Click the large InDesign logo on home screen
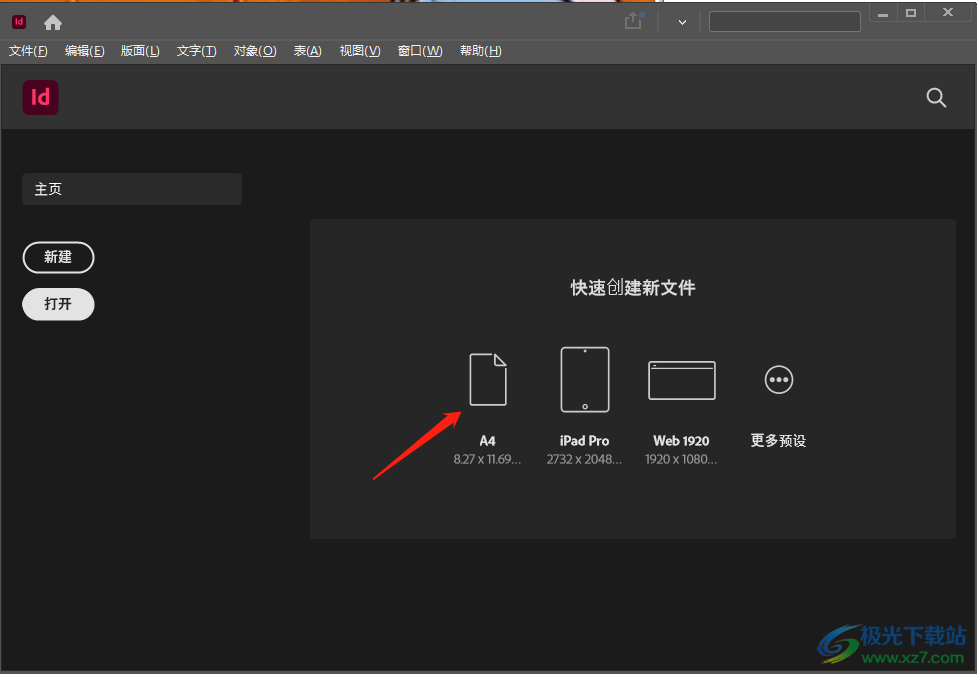The image size is (977, 674). (x=41, y=97)
